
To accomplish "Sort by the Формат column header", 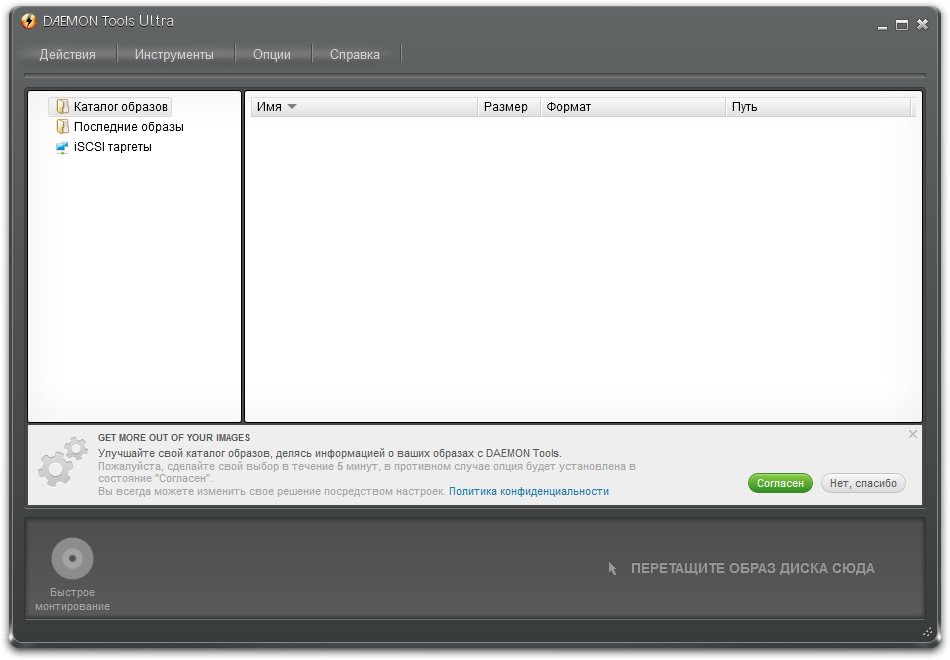I will 633,107.
